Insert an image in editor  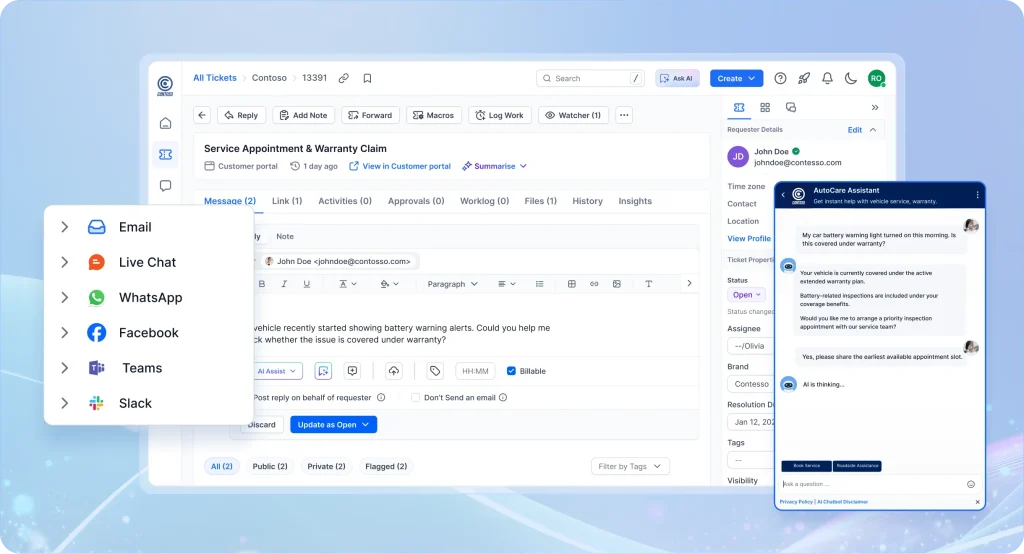616,284
